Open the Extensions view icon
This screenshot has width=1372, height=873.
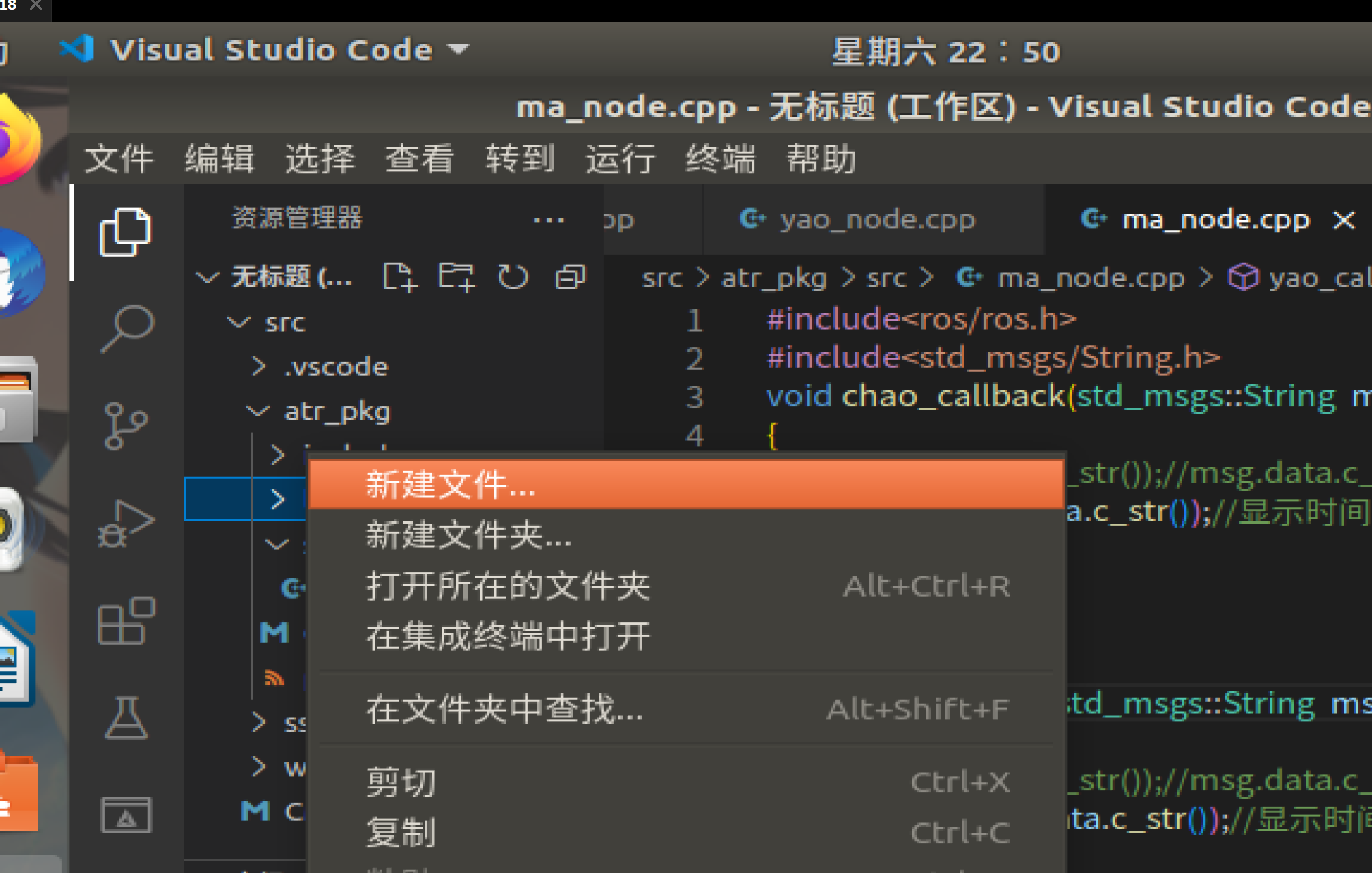[x=126, y=621]
